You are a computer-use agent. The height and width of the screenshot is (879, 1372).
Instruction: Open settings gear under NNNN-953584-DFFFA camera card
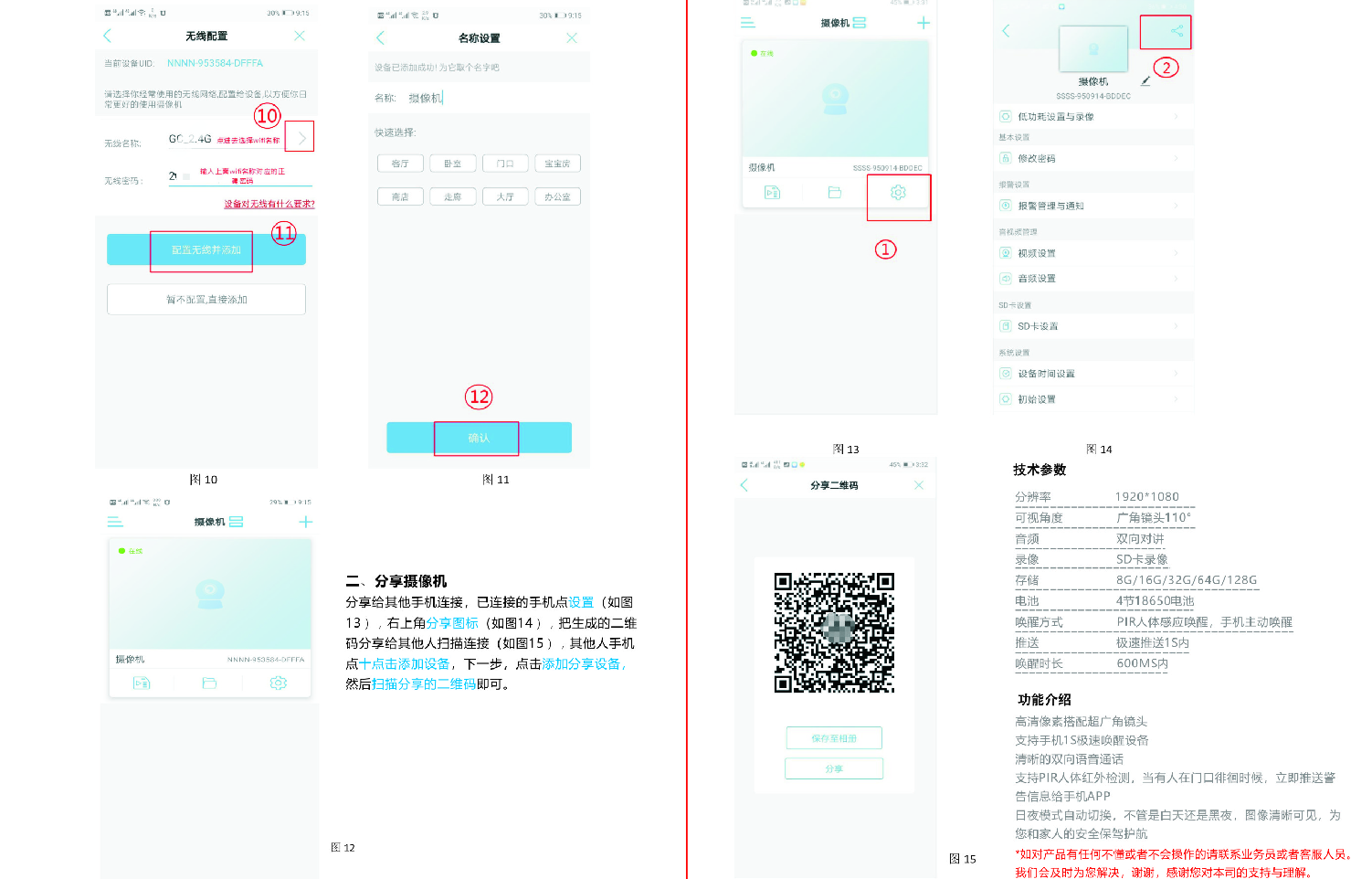[279, 683]
